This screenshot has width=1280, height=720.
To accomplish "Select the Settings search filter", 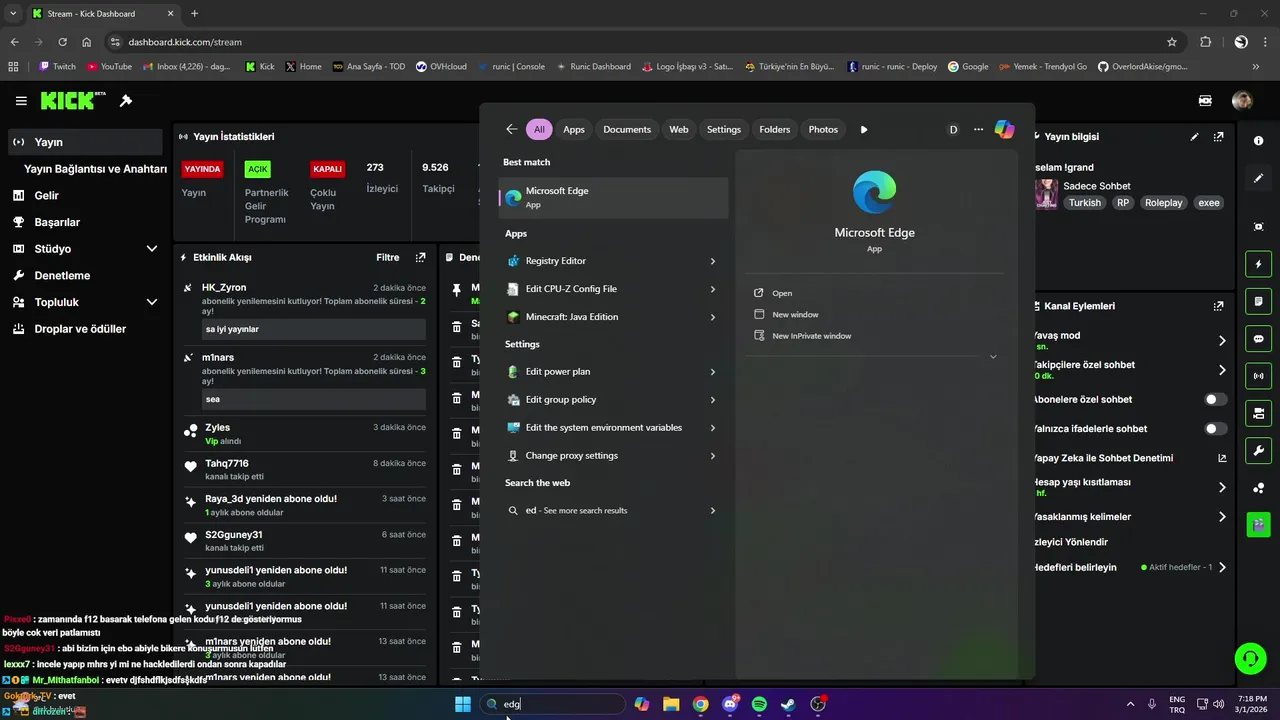I will click(724, 129).
